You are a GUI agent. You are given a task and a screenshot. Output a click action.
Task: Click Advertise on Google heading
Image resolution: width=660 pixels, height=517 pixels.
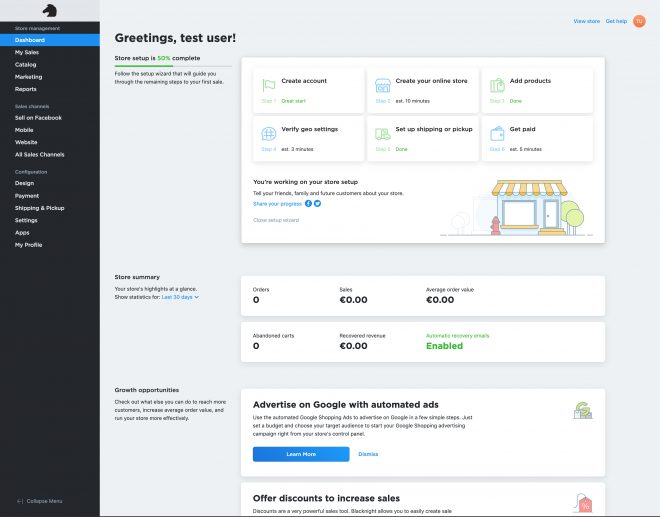[x=346, y=405]
